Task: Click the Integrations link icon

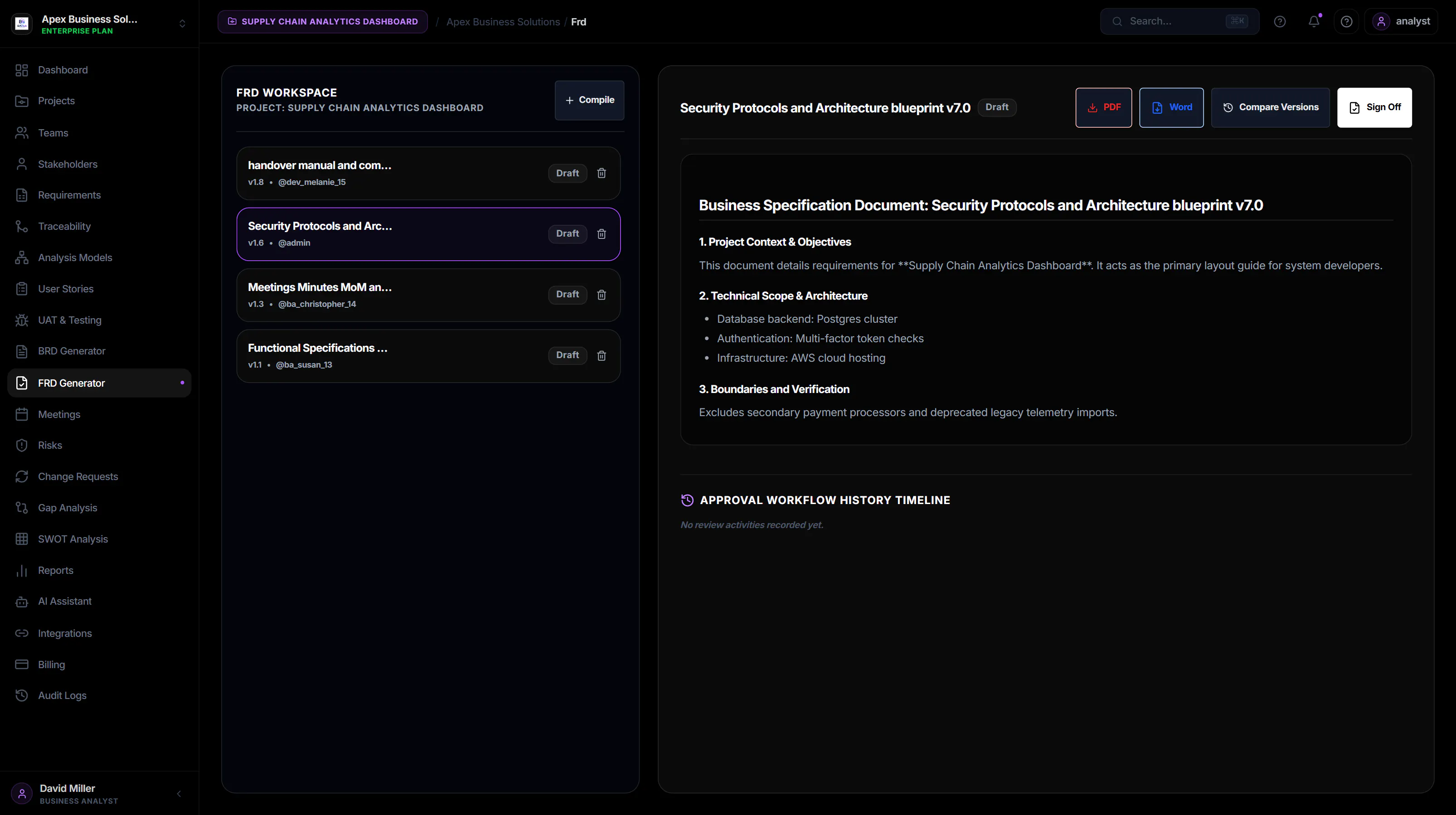Action: (x=21, y=634)
